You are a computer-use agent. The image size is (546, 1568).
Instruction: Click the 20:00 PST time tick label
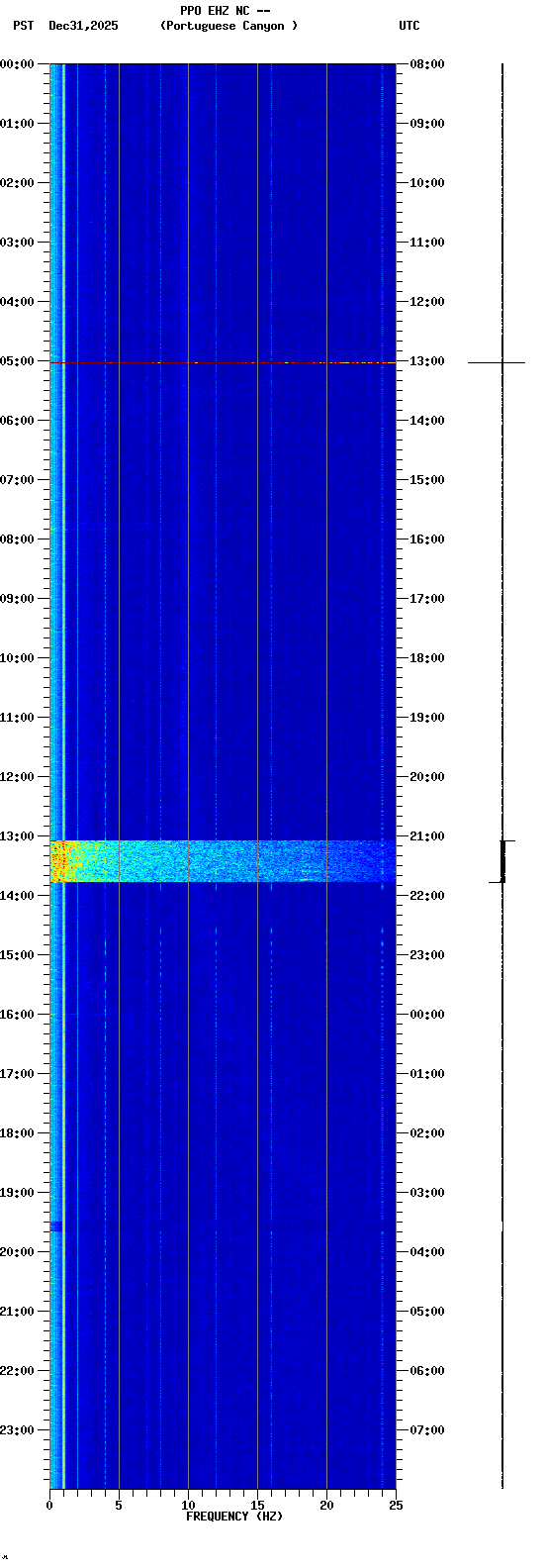pos(17,1252)
